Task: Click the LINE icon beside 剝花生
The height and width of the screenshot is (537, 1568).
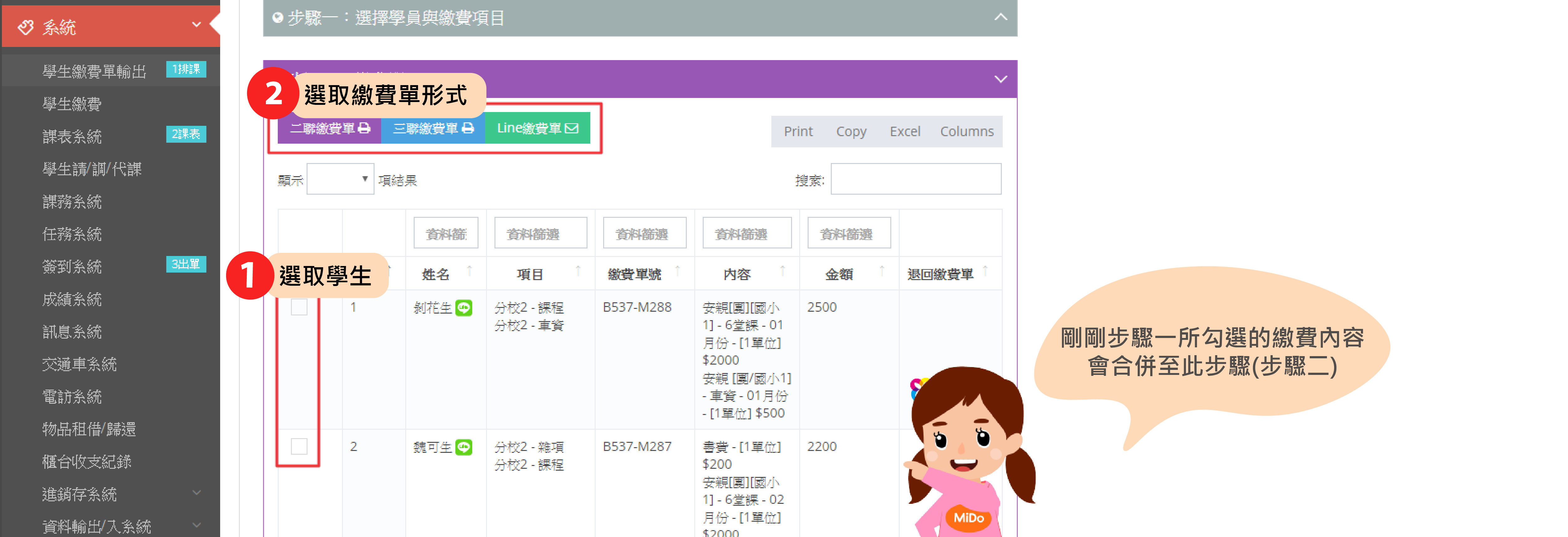Action: coord(464,308)
